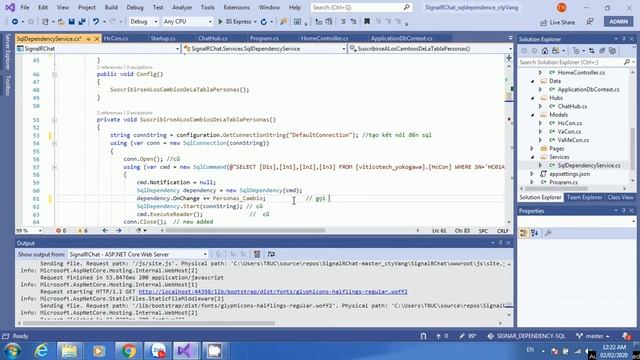The width and height of the screenshot is (640, 360).
Task: Click Show All Files icon in Solution Explorer
Action: (612, 51)
